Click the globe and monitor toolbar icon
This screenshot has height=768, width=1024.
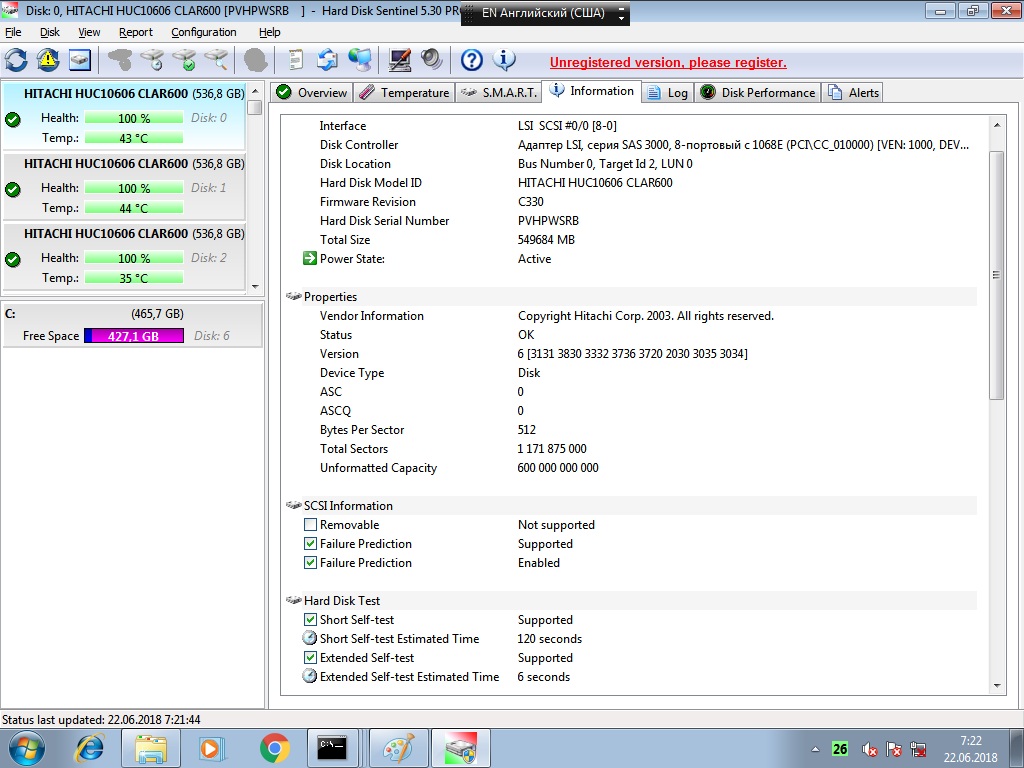[x=359, y=60]
